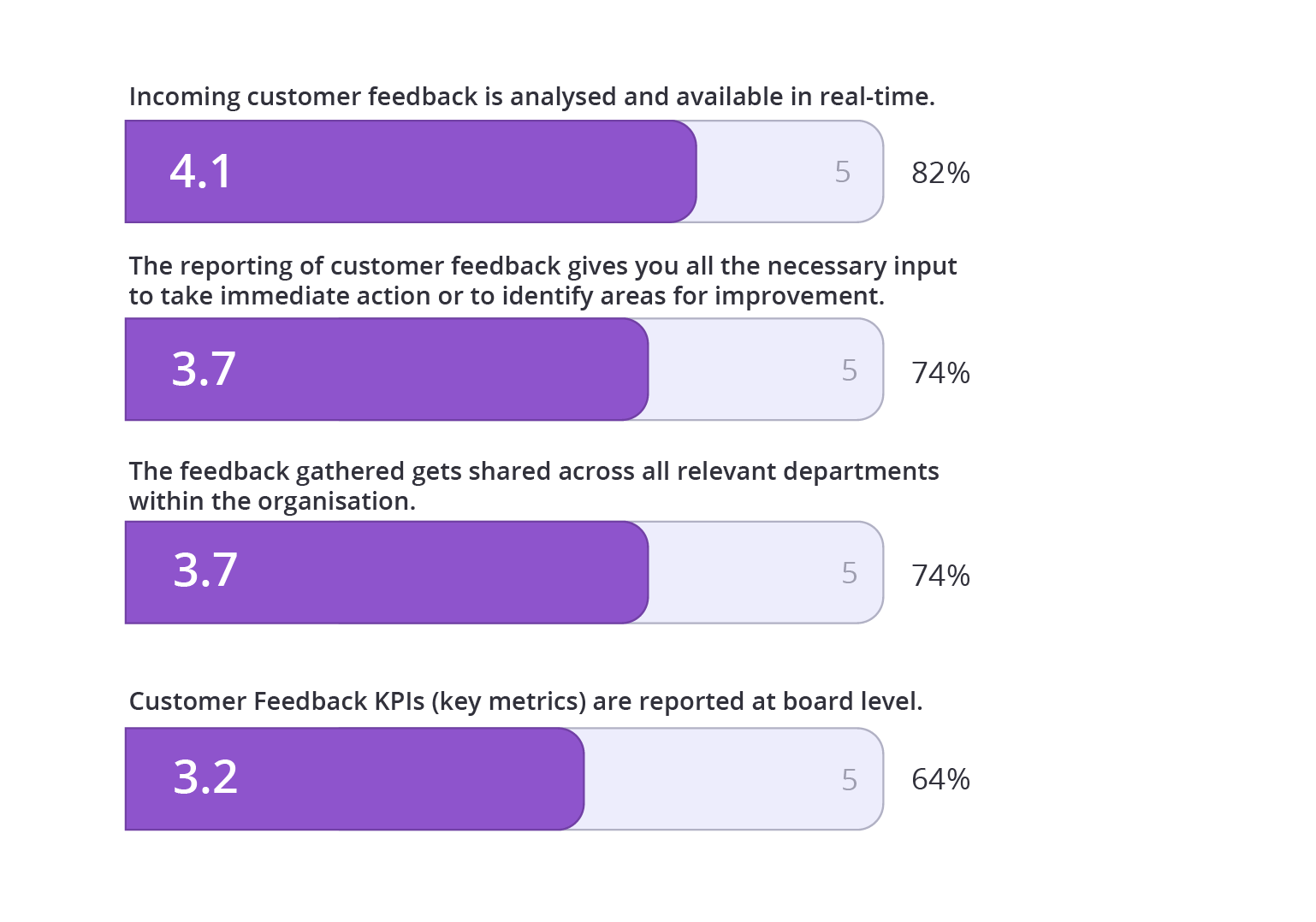Click 74% beside the reporting input bar
The width and height of the screenshot is (1316, 922).
click(x=940, y=373)
